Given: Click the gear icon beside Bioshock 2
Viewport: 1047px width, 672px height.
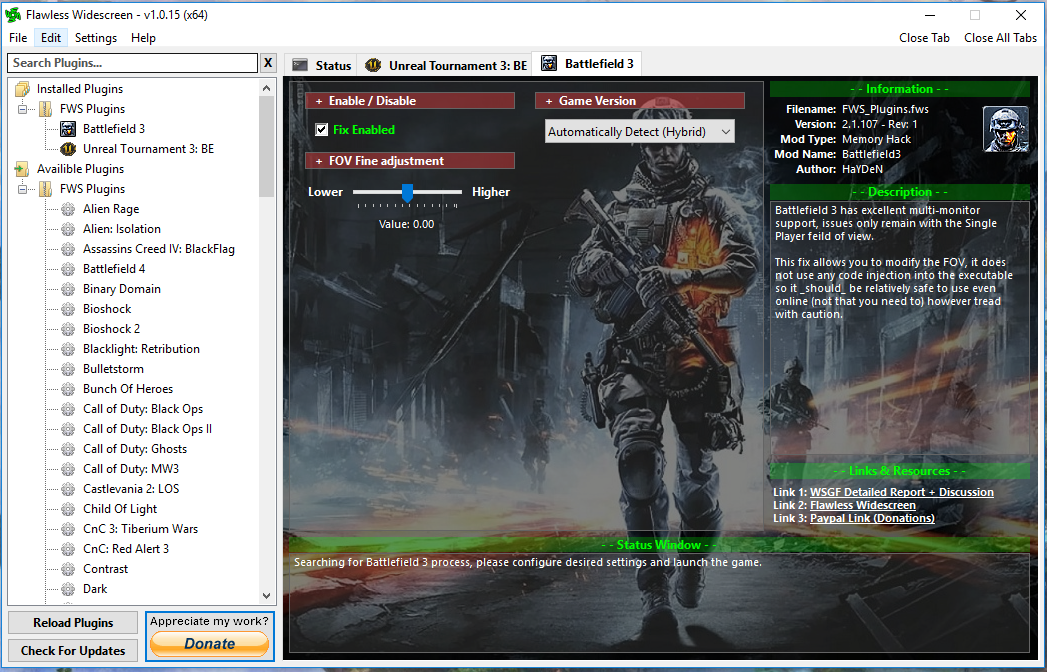Looking at the screenshot, I should coord(68,329).
